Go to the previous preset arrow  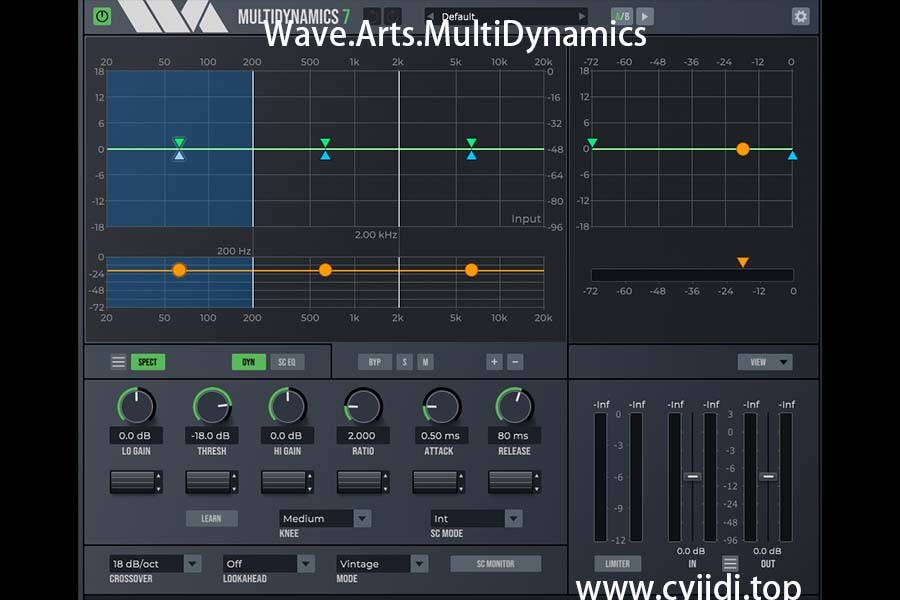pyautogui.click(x=430, y=16)
